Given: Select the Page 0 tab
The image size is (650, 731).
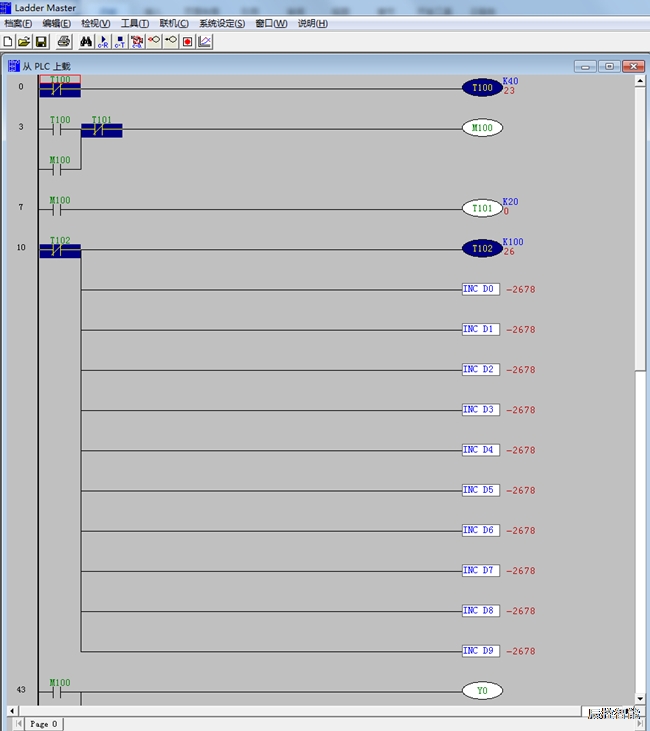Looking at the screenshot, I should pyautogui.click(x=43, y=723).
